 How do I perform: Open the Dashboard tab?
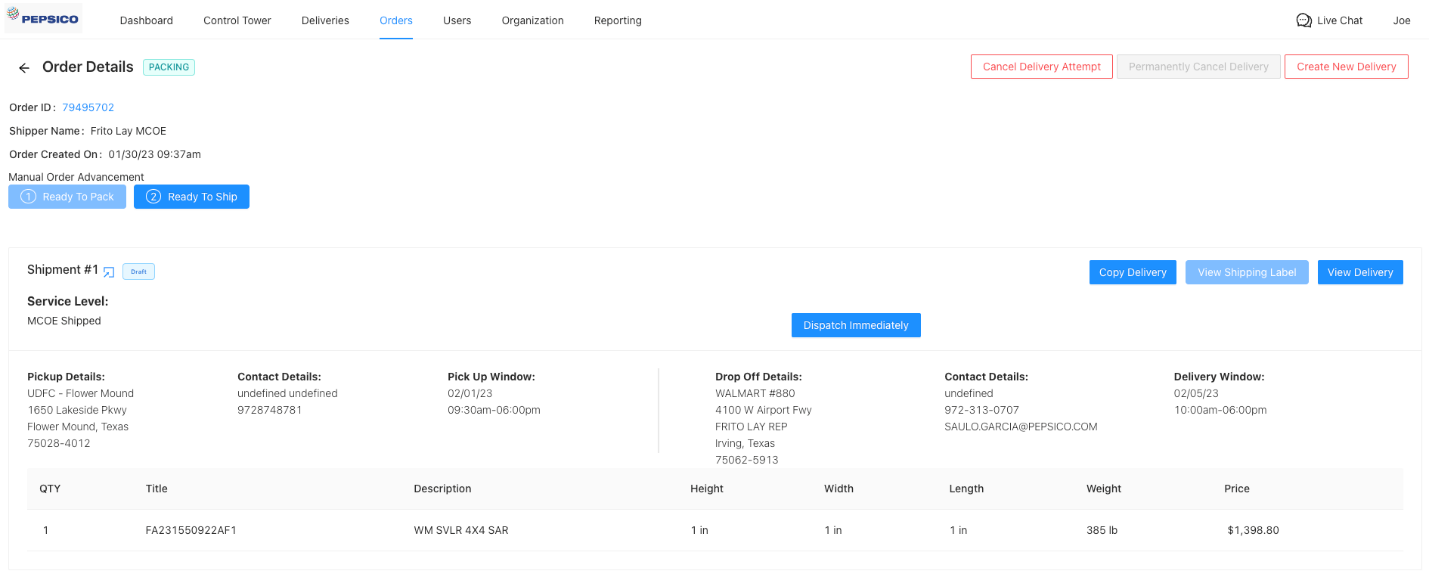pyautogui.click(x=146, y=20)
